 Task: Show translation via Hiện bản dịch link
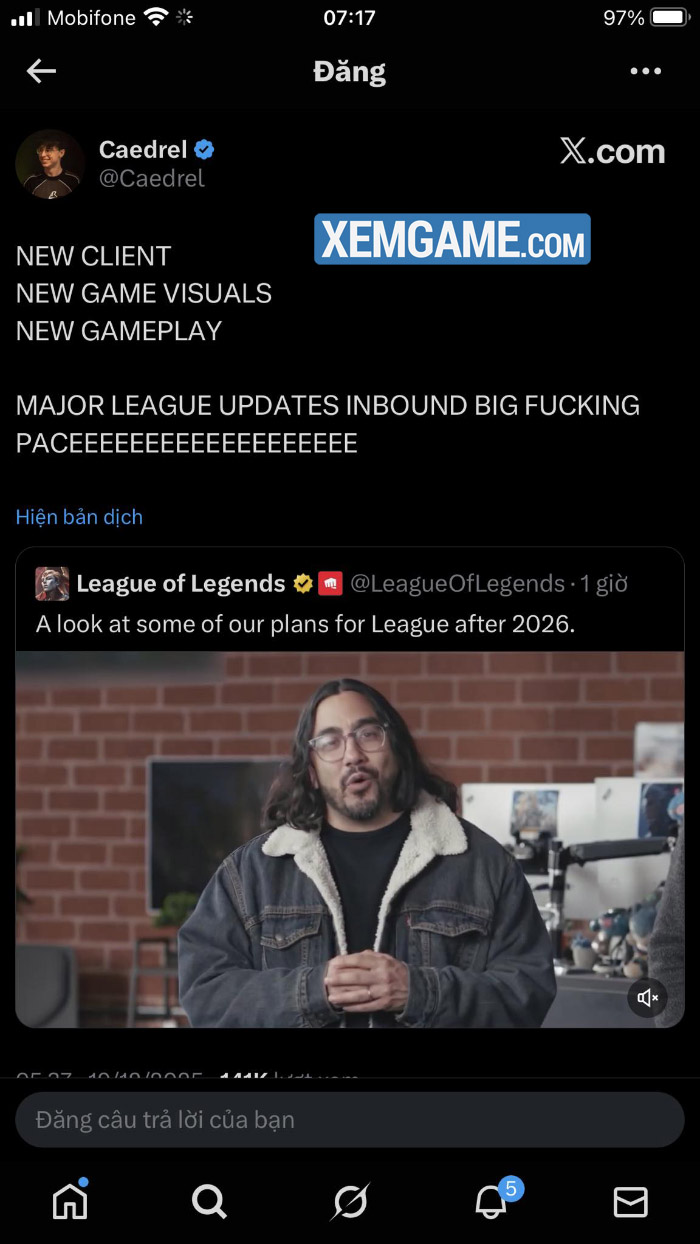point(79,517)
